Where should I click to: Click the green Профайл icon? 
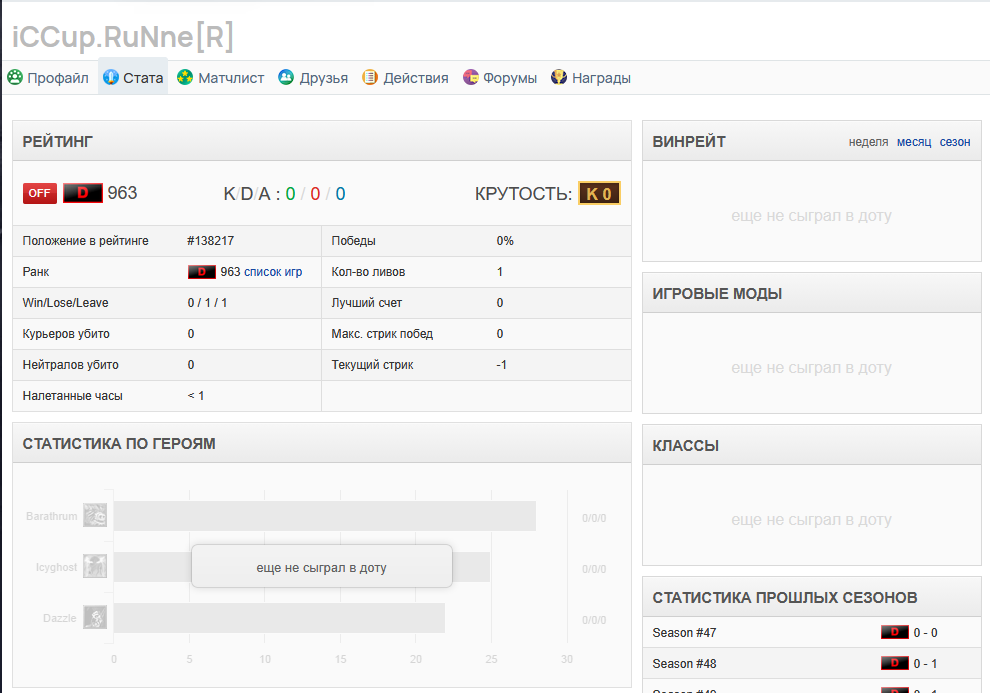15,77
